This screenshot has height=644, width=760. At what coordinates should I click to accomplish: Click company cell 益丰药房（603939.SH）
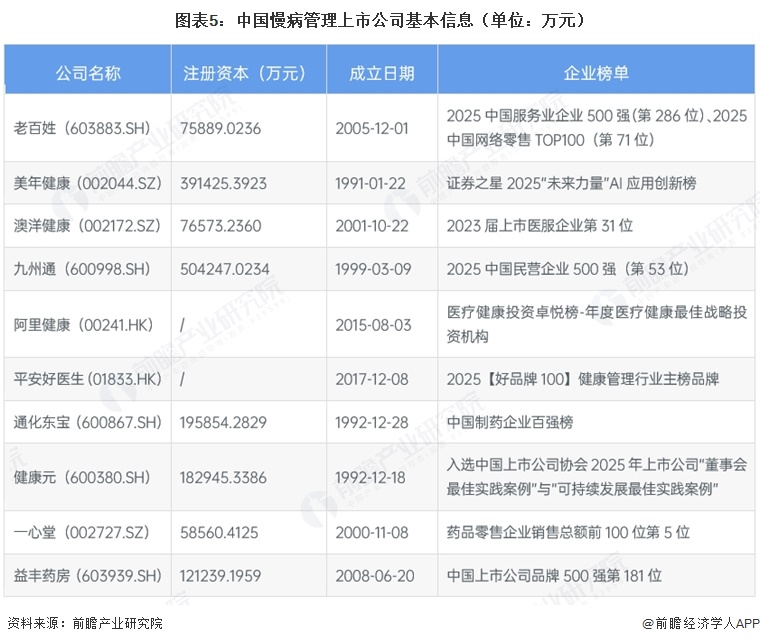coord(88,576)
